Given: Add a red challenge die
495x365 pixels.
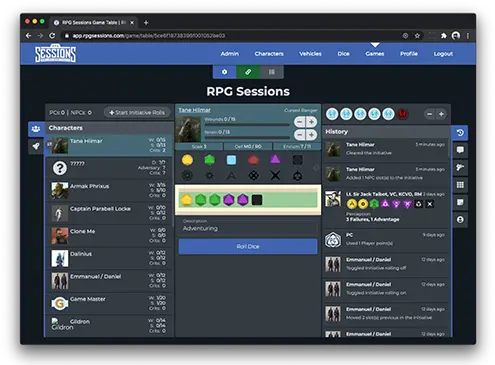Looking at the screenshot, I should click(x=253, y=160).
